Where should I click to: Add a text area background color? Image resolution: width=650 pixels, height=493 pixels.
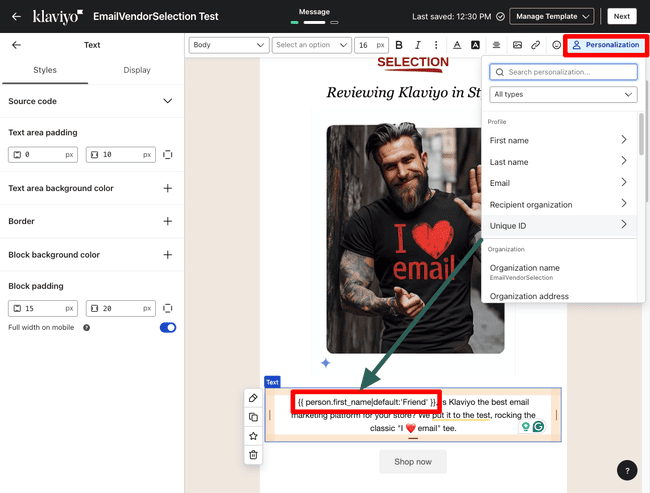[x=167, y=188]
